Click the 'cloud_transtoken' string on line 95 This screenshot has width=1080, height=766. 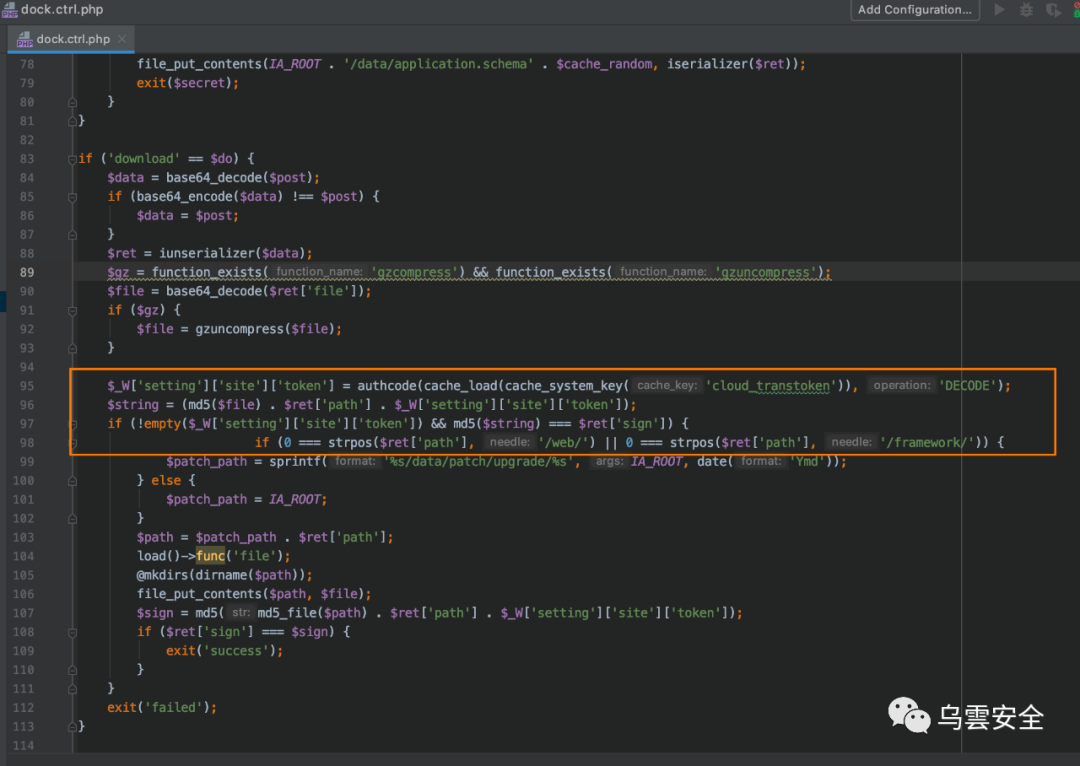tap(771, 386)
